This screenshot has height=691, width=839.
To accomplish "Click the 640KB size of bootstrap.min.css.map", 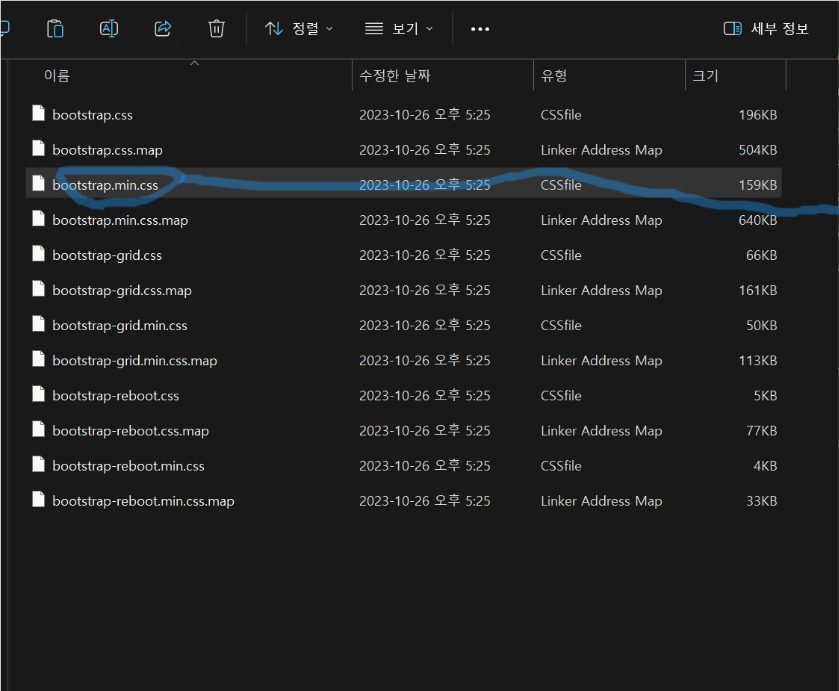I will (758, 220).
